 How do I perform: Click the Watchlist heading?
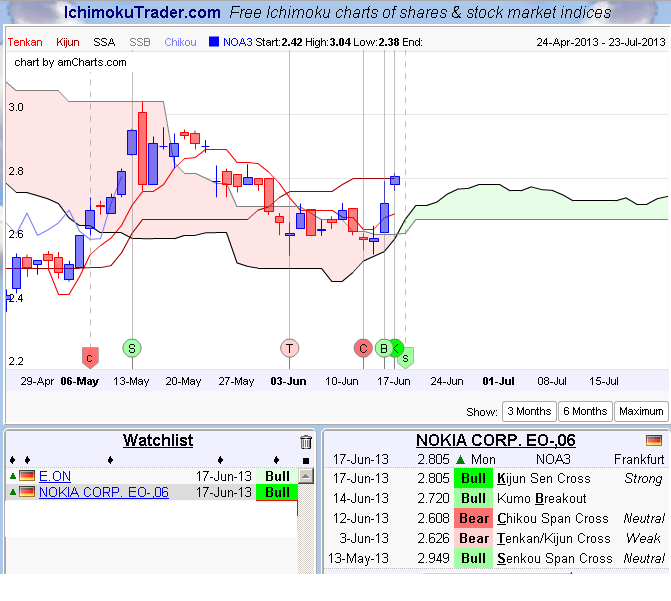[x=158, y=440]
